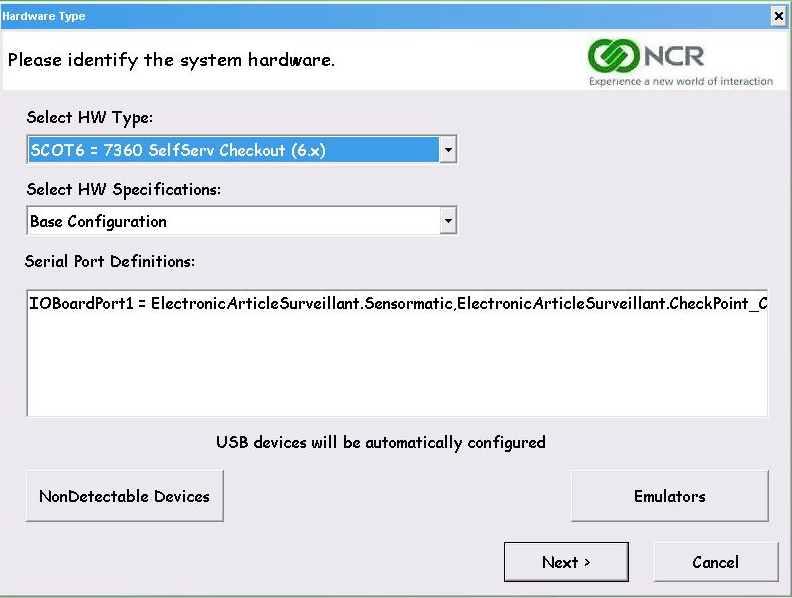Select the IOBoardPort1 definition line

[398, 304]
